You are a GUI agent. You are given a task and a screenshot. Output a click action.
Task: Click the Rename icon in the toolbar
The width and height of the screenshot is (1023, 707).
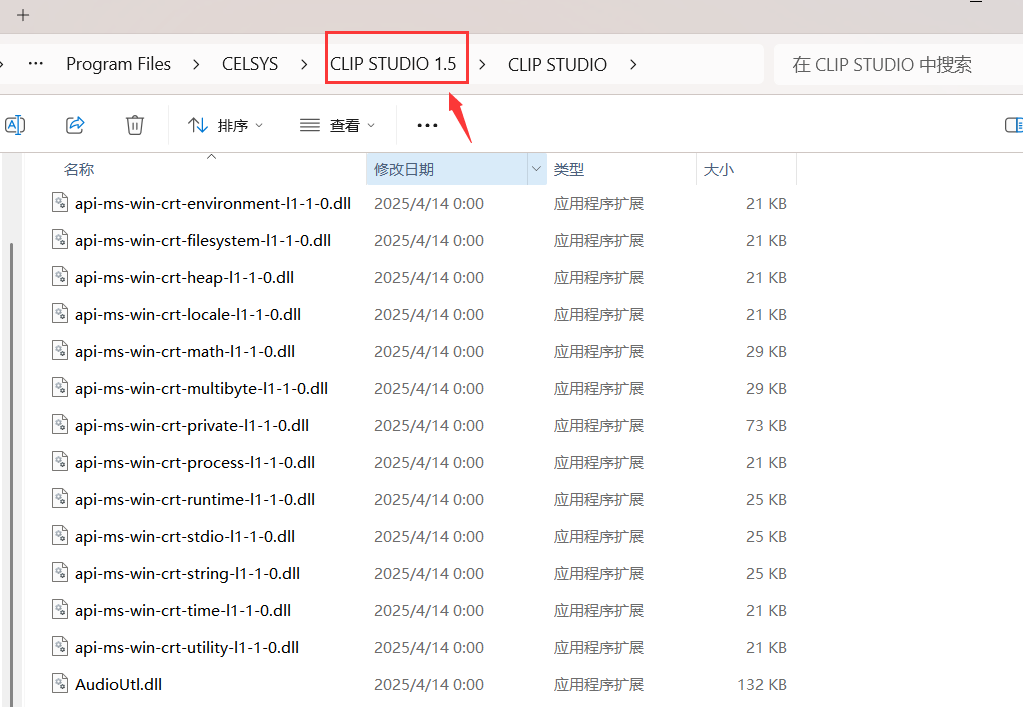15,124
